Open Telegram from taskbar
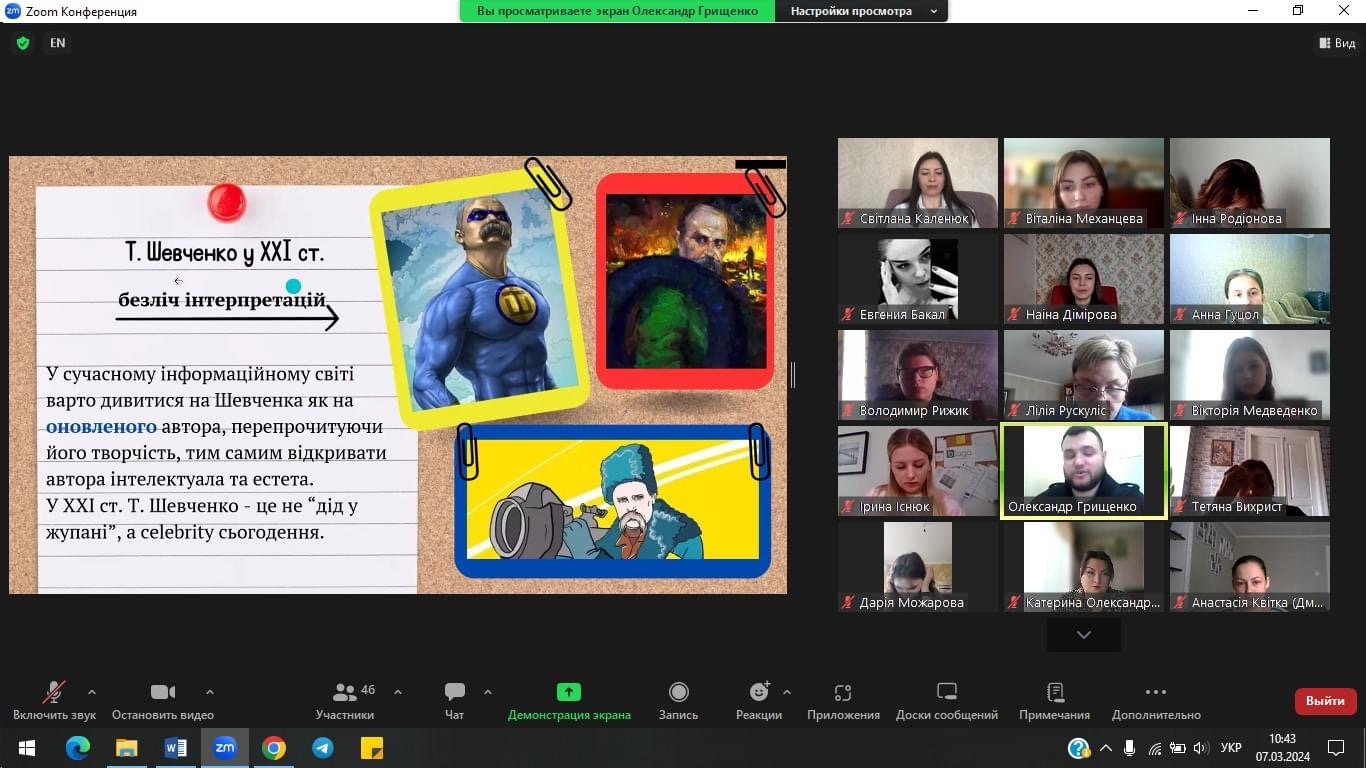This screenshot has width=1366, height=768. click(323, 748)
